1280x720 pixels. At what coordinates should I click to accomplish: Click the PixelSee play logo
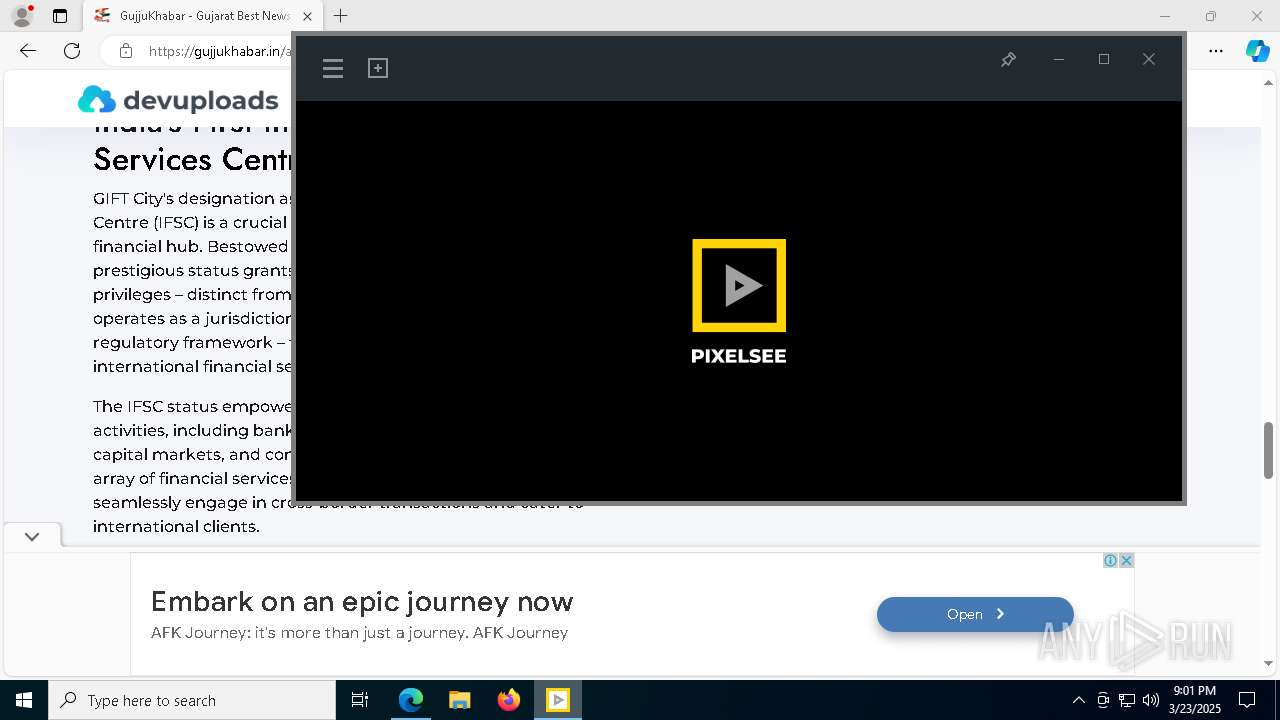pyautogui.click(x=739, y=285)
